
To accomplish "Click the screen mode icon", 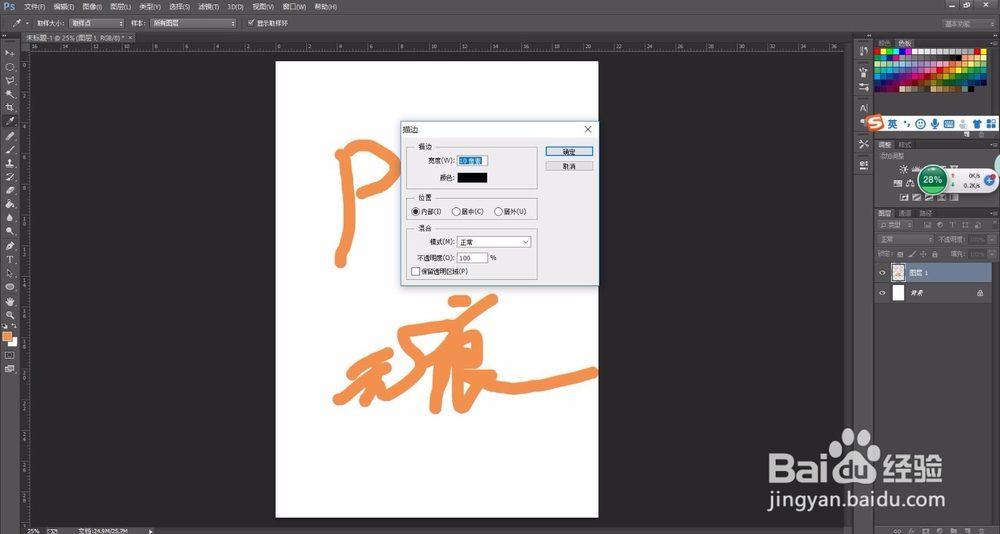I will click(x=10, y=369).
